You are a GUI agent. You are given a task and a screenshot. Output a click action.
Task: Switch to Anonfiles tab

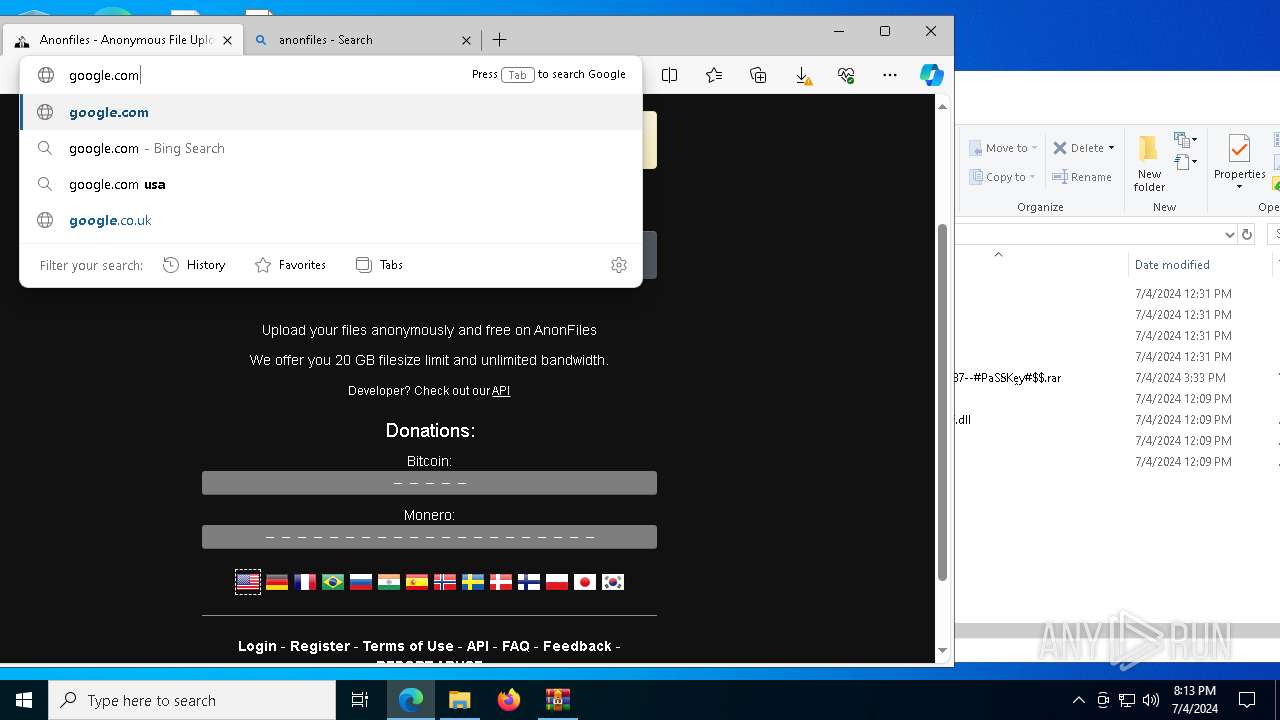click(x=123, y=40)
